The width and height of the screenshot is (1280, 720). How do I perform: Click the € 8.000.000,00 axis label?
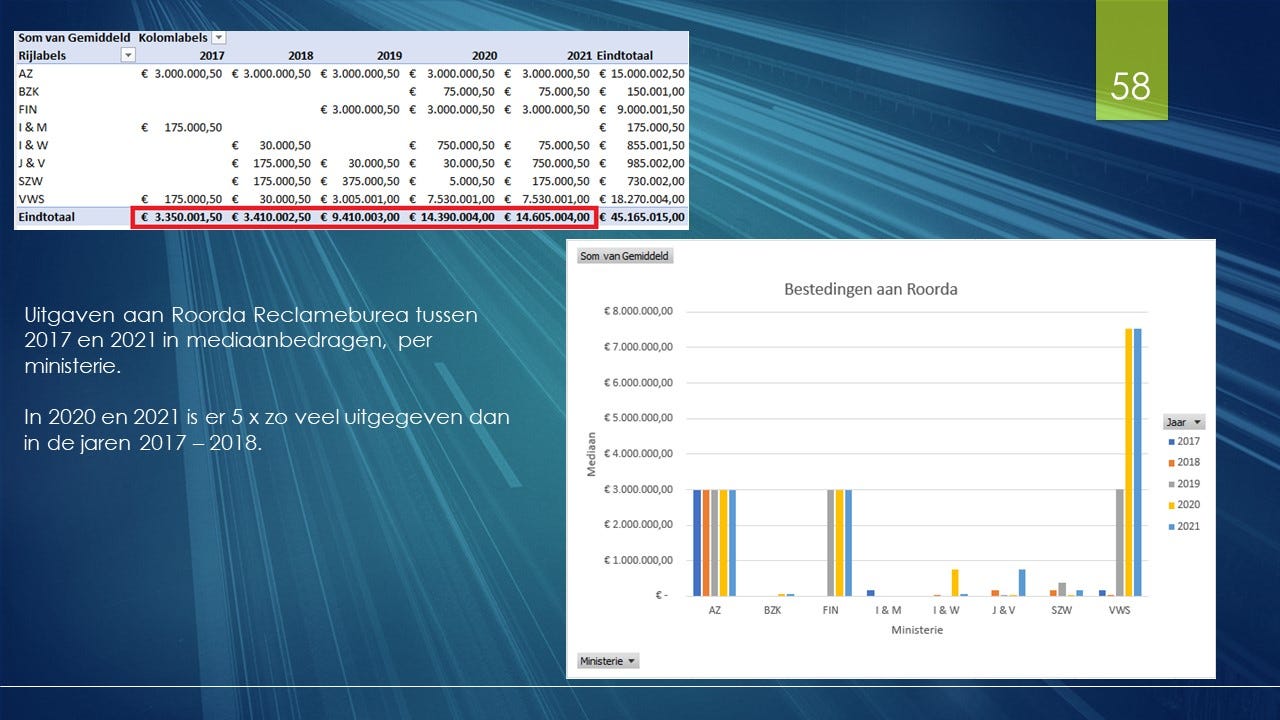(640, 311)
